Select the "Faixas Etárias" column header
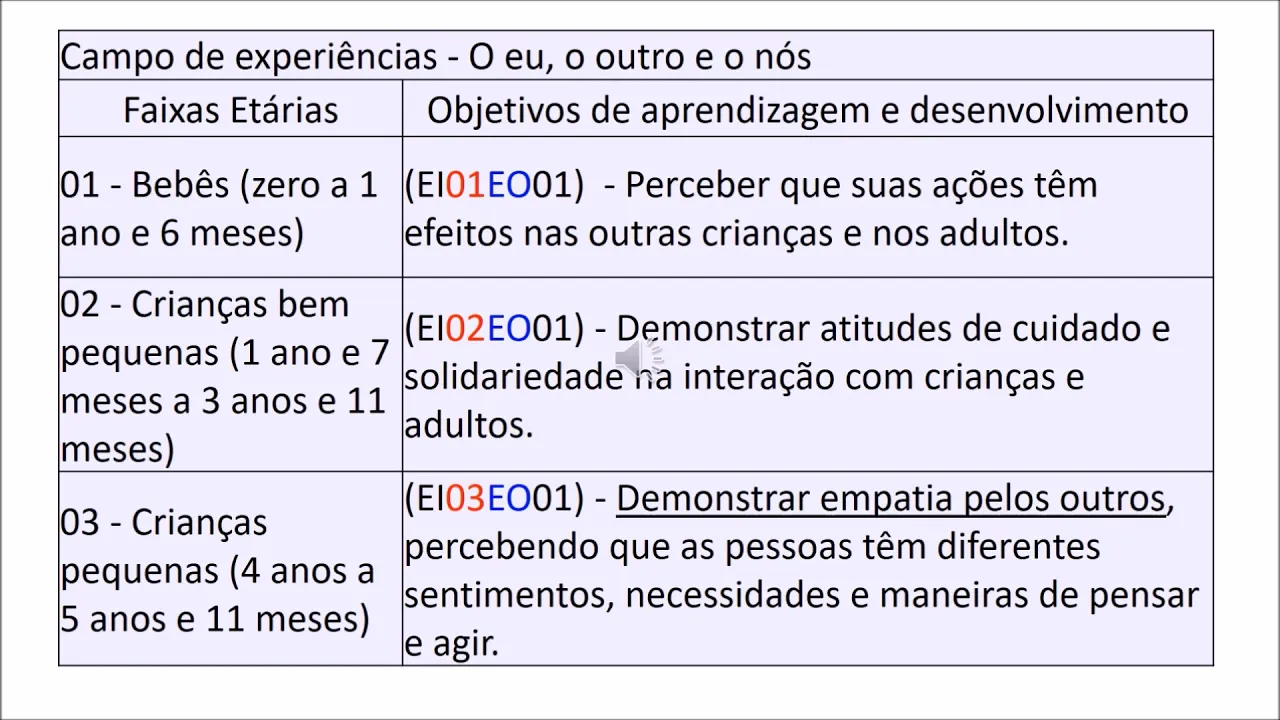The image size is (1280, 720). (x=230, y=110)
